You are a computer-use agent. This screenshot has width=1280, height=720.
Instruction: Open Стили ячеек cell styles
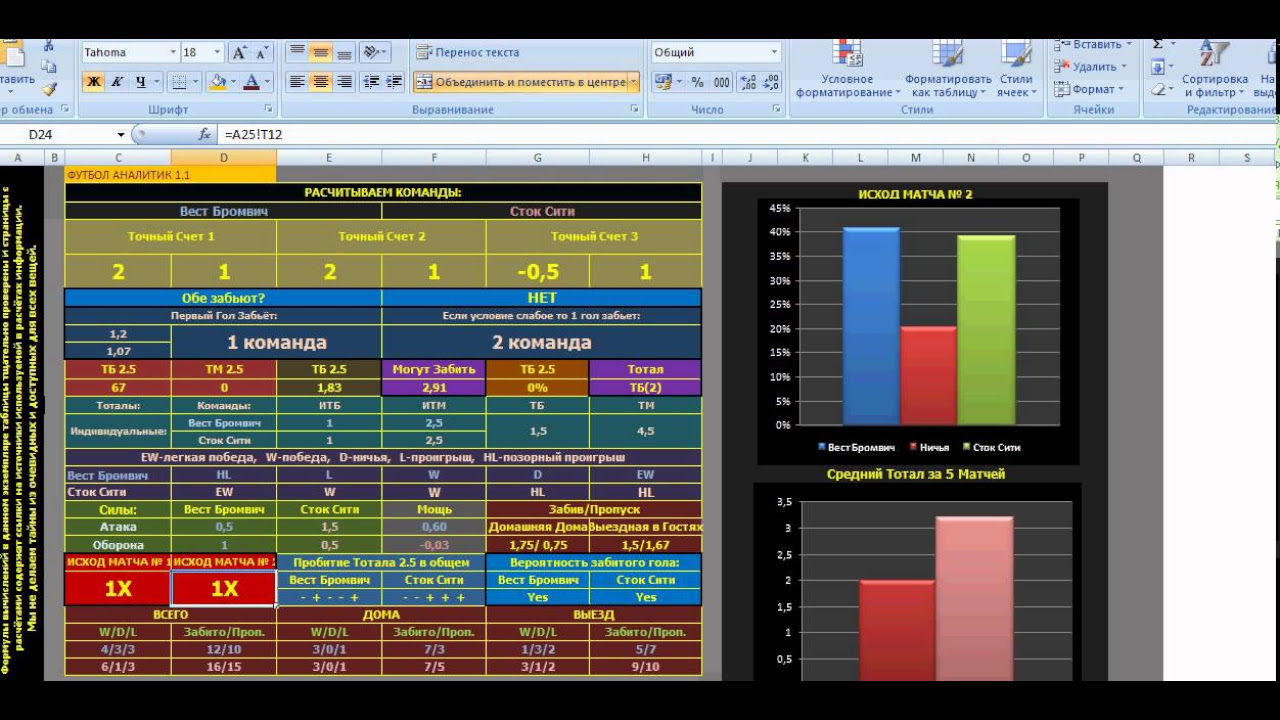coord(1015,68)
